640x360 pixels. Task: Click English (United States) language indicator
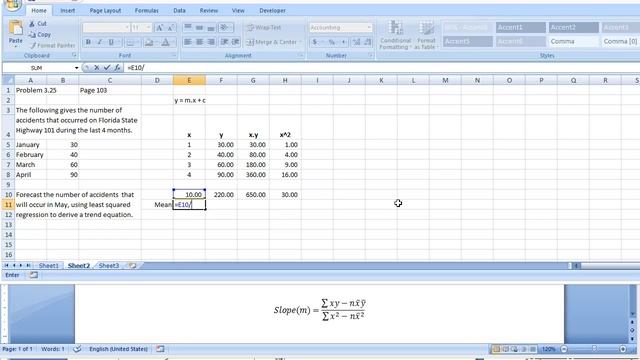[x=118, y=349]
